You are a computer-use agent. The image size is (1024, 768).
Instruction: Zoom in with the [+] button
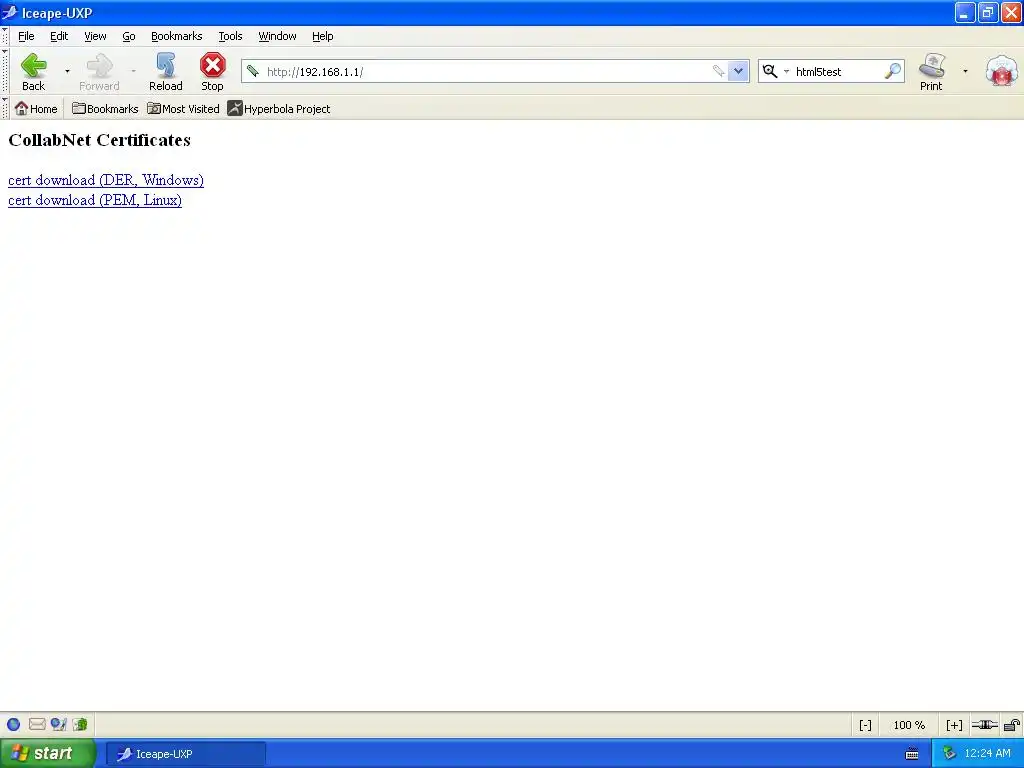[x=954, y=725]
